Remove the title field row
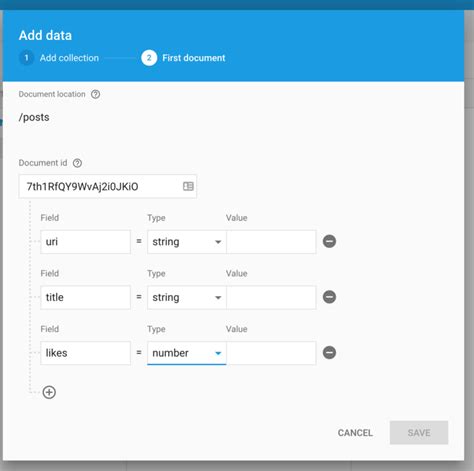474x471 pixels. [329, 297]
